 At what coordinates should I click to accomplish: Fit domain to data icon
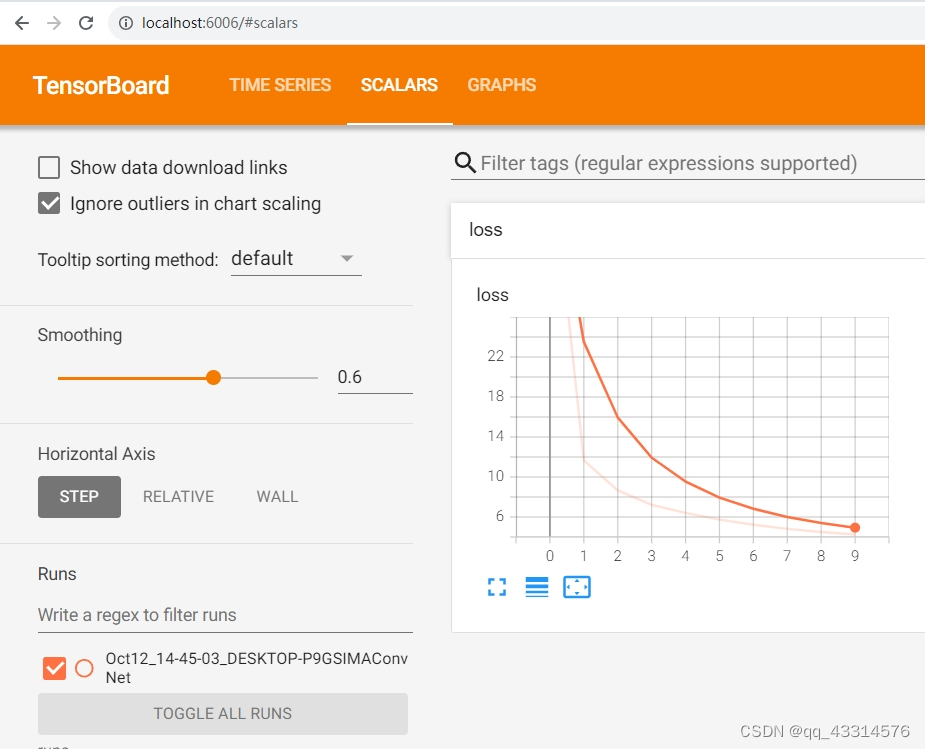(x=576, y=587)
